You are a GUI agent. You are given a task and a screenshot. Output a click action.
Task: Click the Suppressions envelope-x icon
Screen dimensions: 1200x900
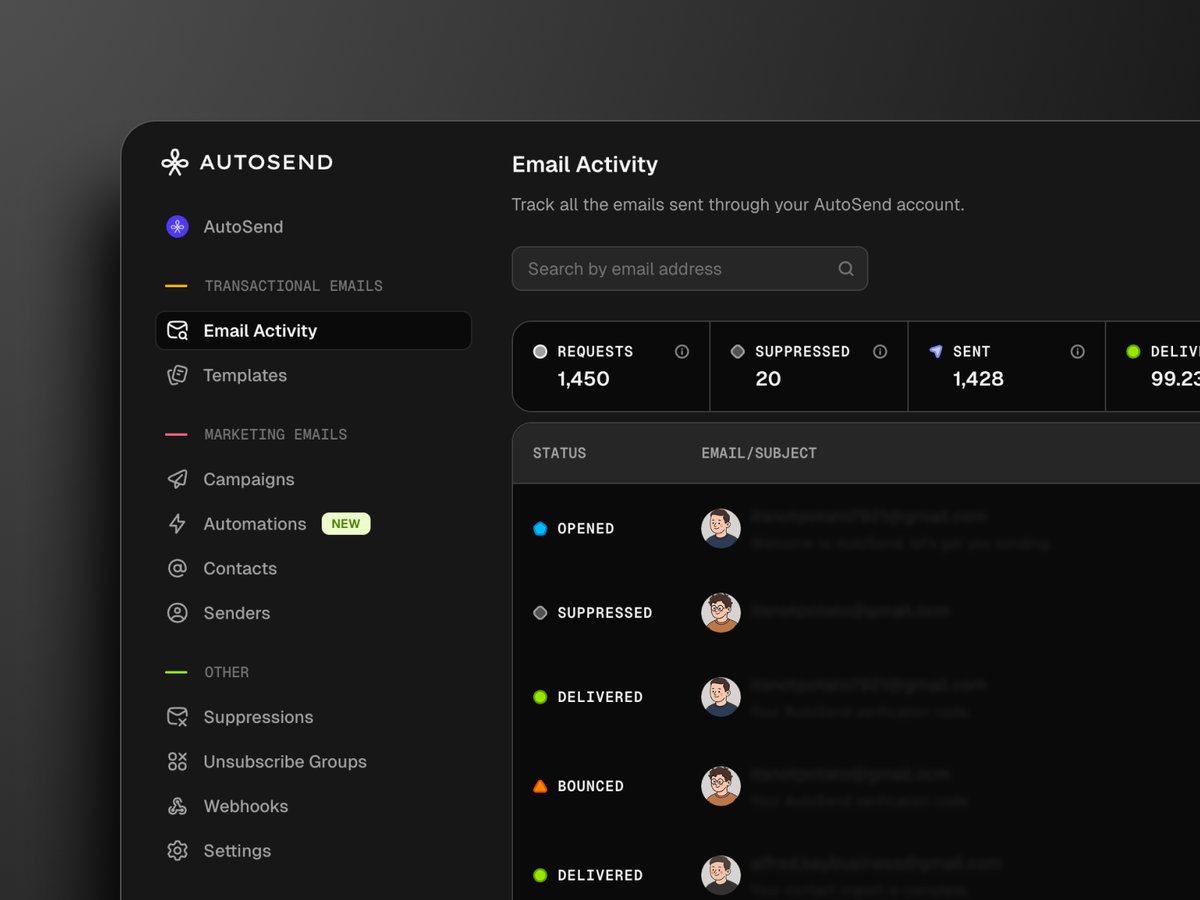177,717
